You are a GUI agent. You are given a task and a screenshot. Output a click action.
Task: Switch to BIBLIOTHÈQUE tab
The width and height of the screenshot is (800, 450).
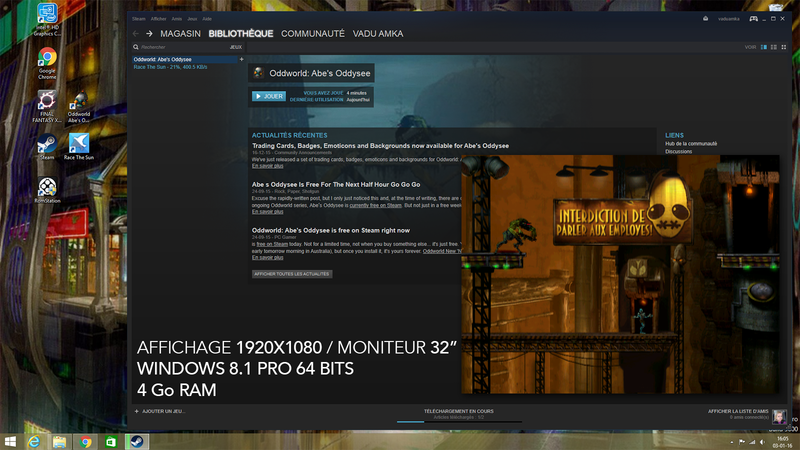click(x=241, y=34)
